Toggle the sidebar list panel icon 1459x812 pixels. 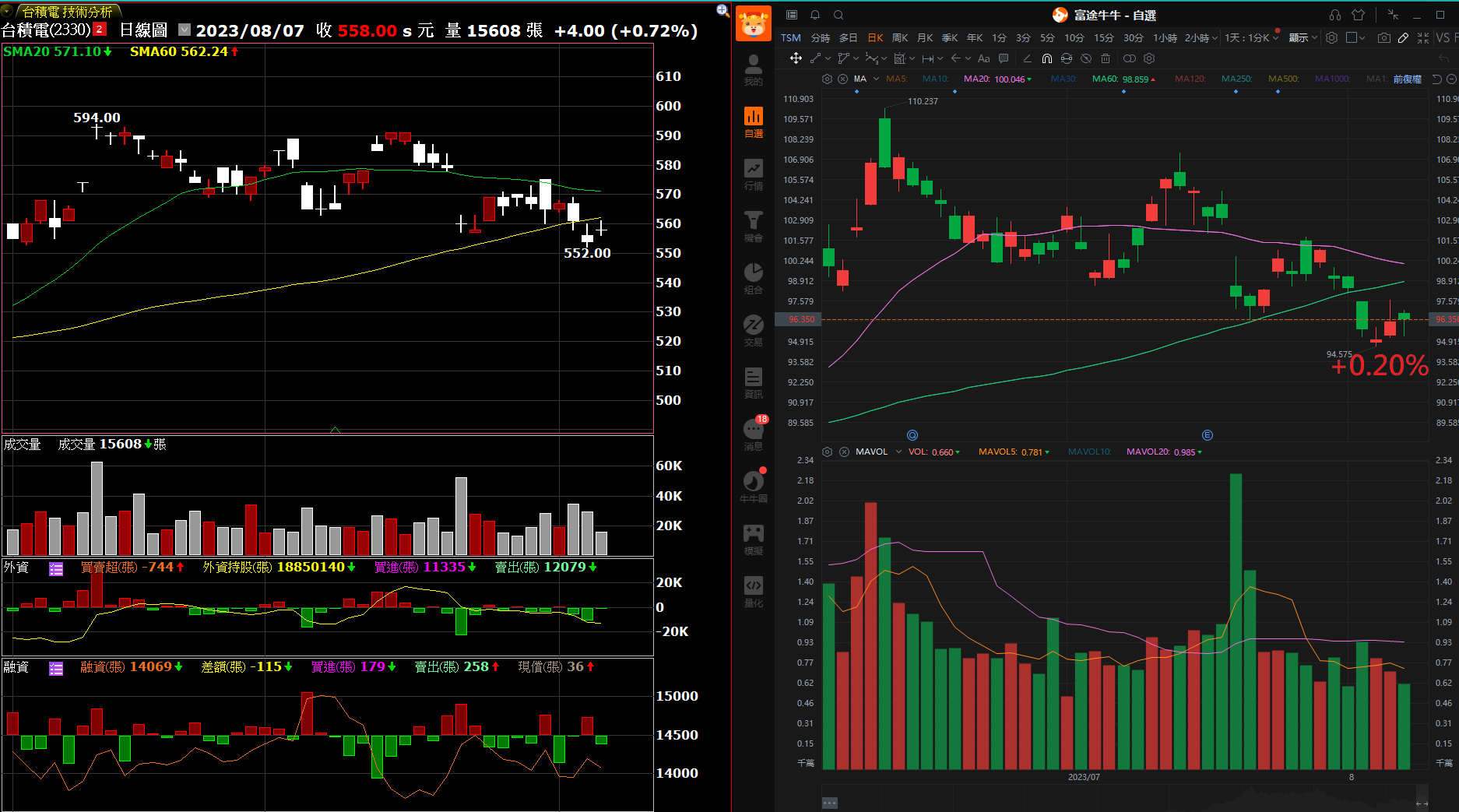[792, 15]
